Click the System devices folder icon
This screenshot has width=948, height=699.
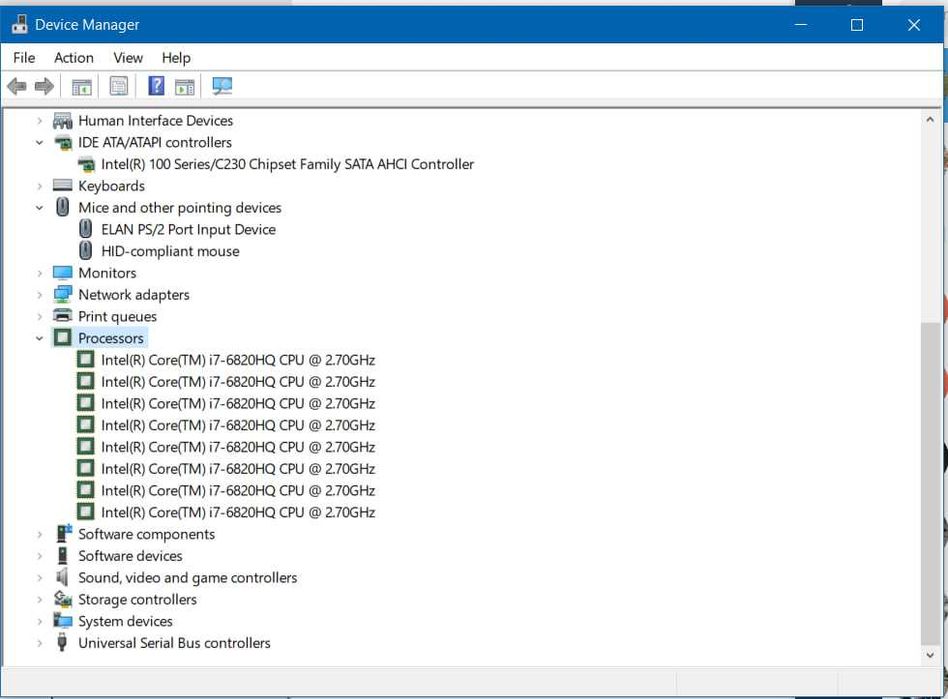(62, 621)
